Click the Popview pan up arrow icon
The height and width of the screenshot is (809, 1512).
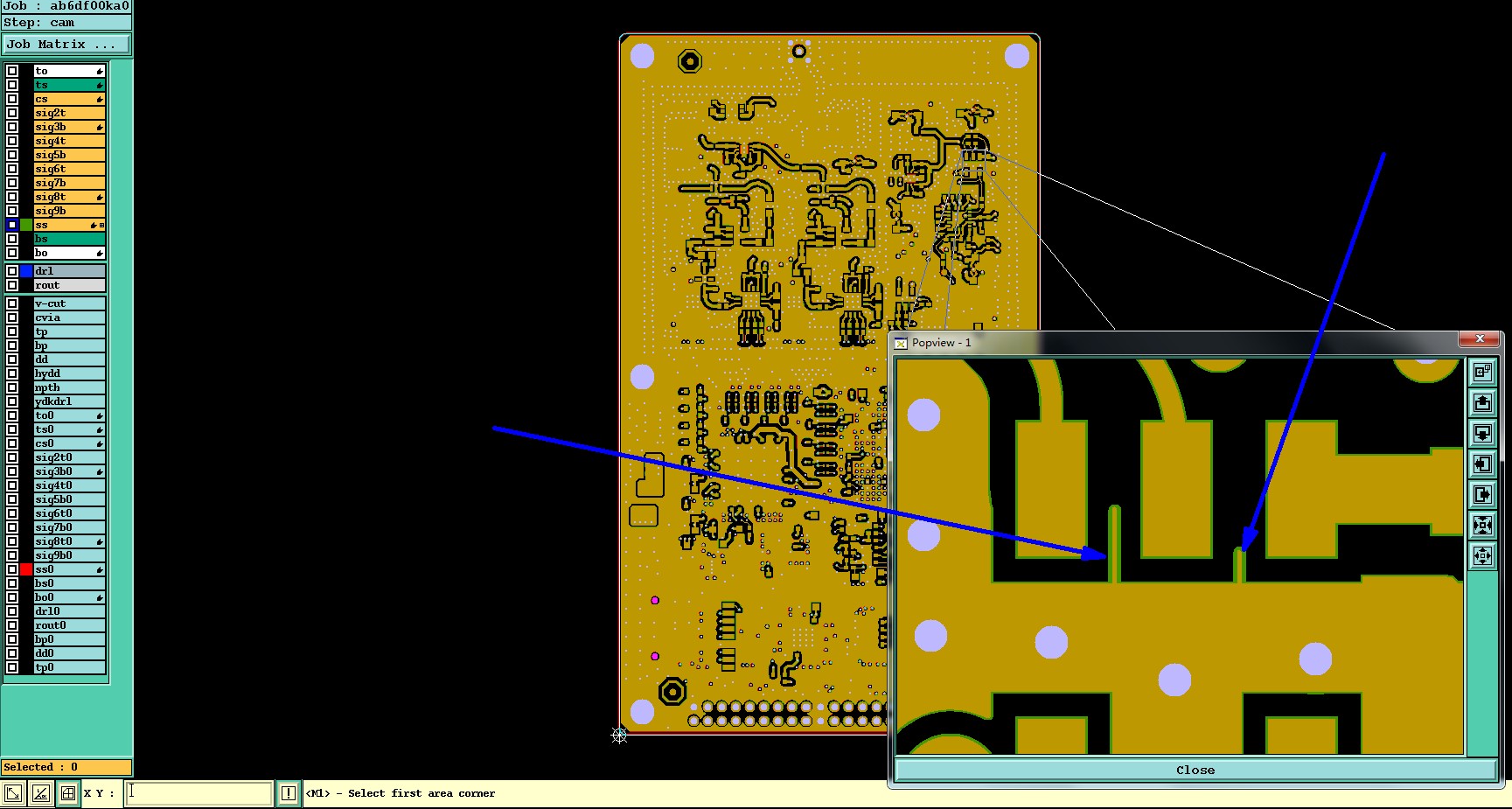[1482, 402]
